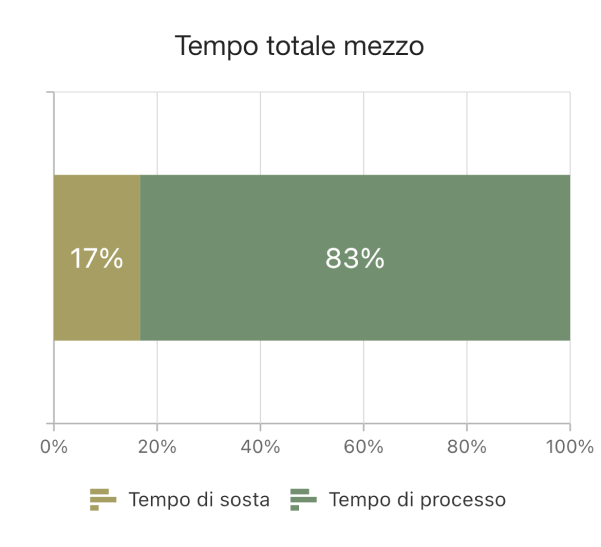
Task: Select the 17% data label
Action: click(97, 258)
